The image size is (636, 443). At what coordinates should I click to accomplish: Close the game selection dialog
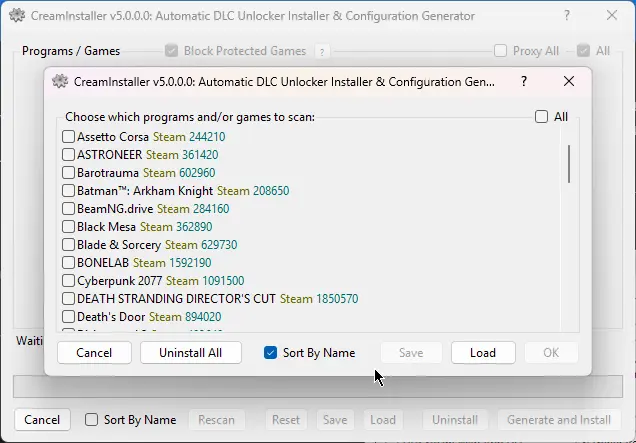coord(569,82)
